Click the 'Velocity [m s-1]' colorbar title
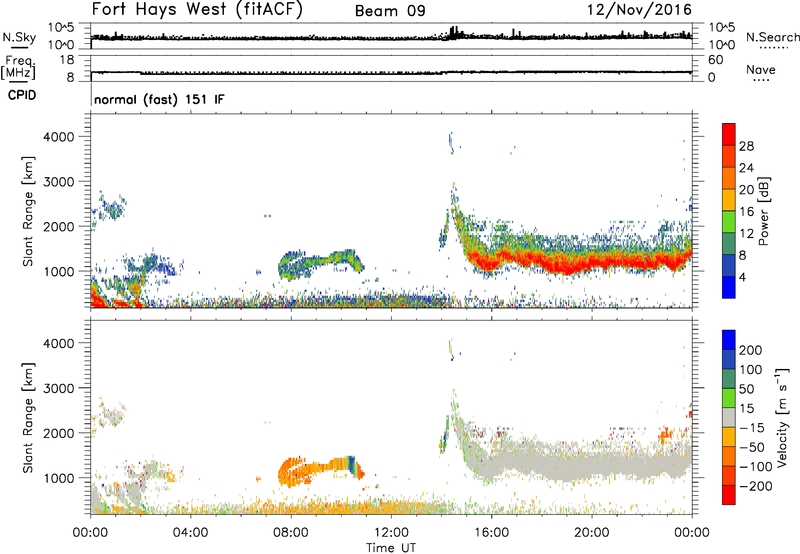800x554 pixels. click(782, 417)
